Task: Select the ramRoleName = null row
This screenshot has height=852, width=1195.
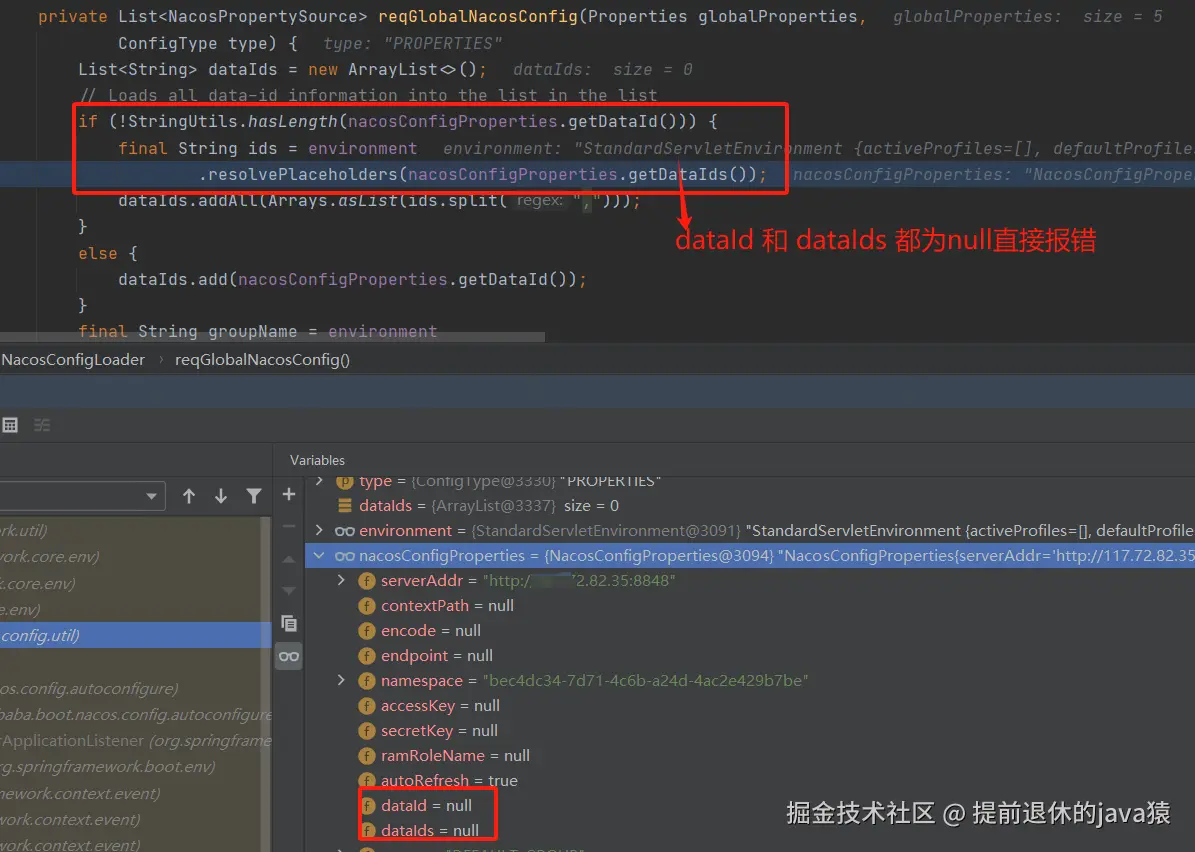Action: (x=750, y=755)
